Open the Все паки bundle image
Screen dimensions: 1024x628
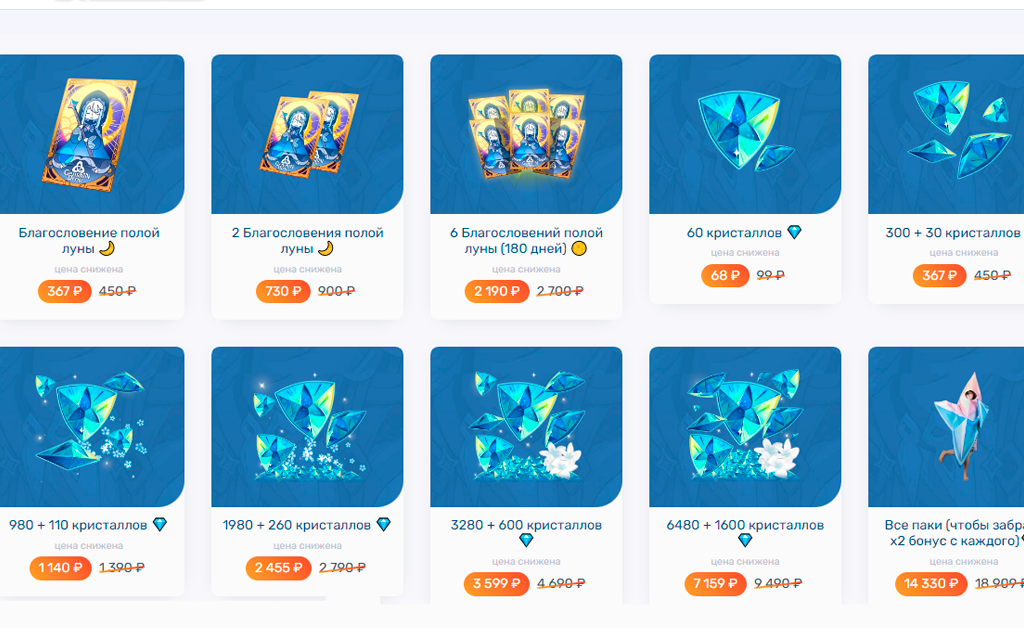coord(946,426)
